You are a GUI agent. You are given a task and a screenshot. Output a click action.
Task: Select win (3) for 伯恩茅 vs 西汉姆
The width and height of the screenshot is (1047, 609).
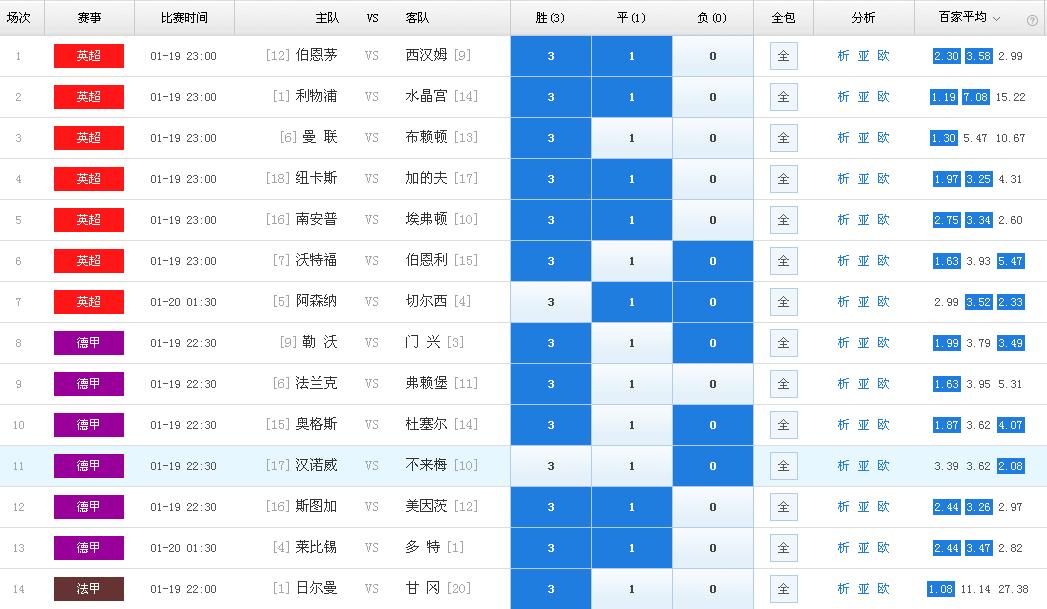click(551, 56)
